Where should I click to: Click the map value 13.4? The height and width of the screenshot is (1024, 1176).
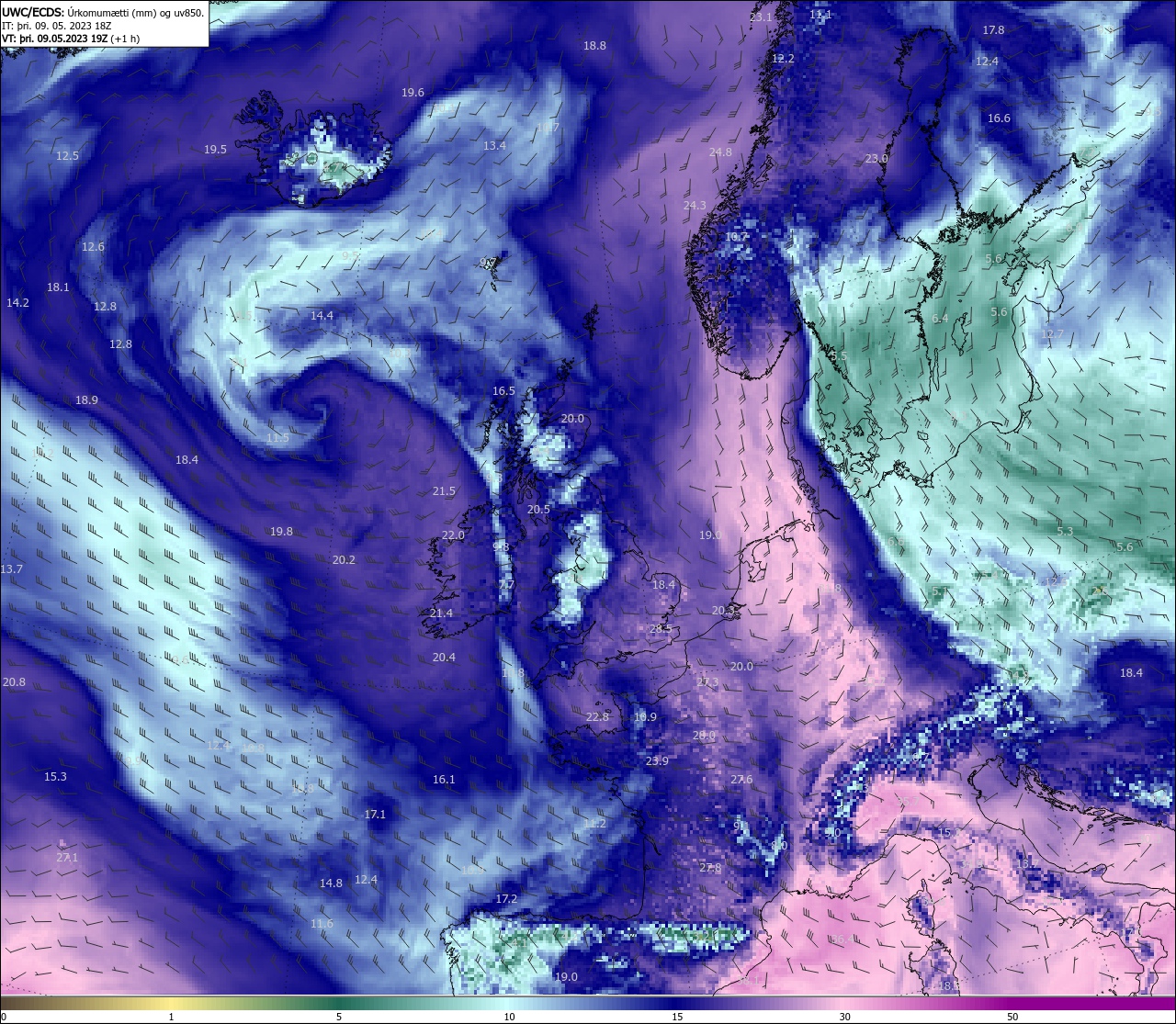pos(494,146)
